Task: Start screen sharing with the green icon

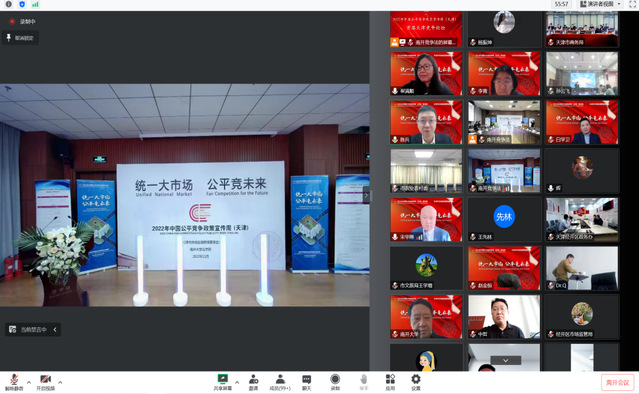Action: pos(223,382)
